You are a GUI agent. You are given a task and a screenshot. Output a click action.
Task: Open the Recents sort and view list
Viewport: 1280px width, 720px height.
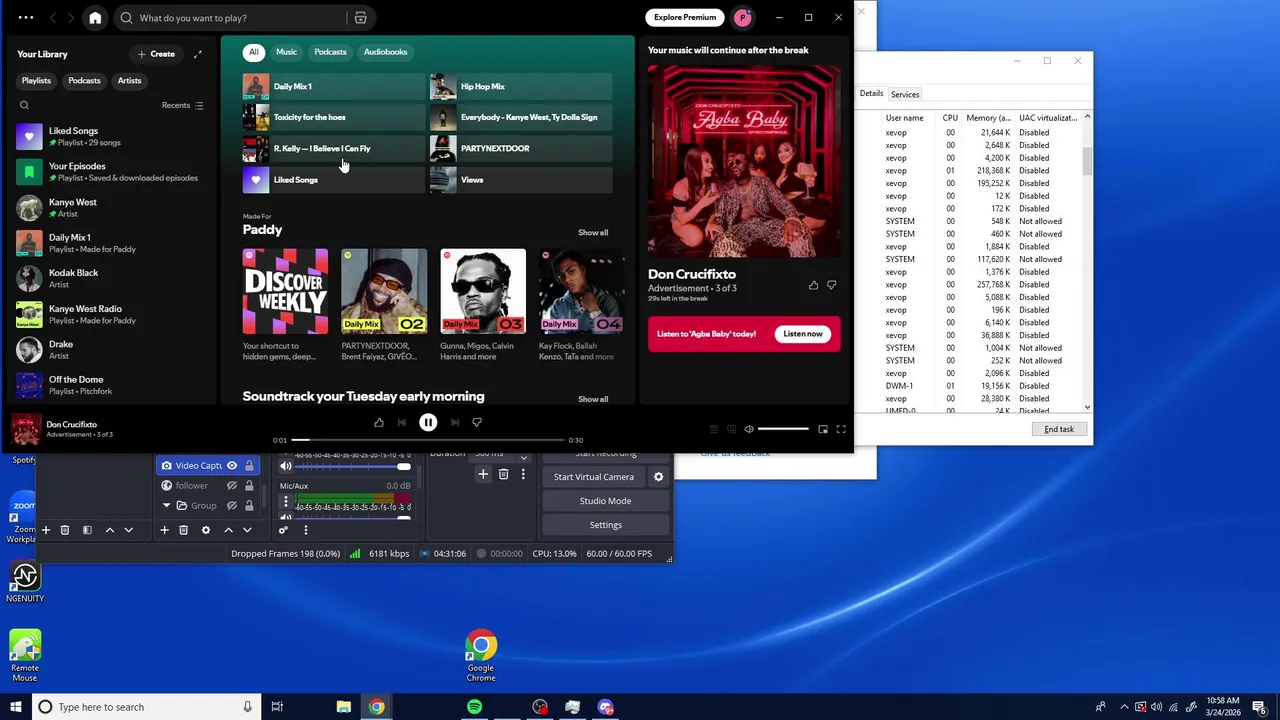click(183, 105)
